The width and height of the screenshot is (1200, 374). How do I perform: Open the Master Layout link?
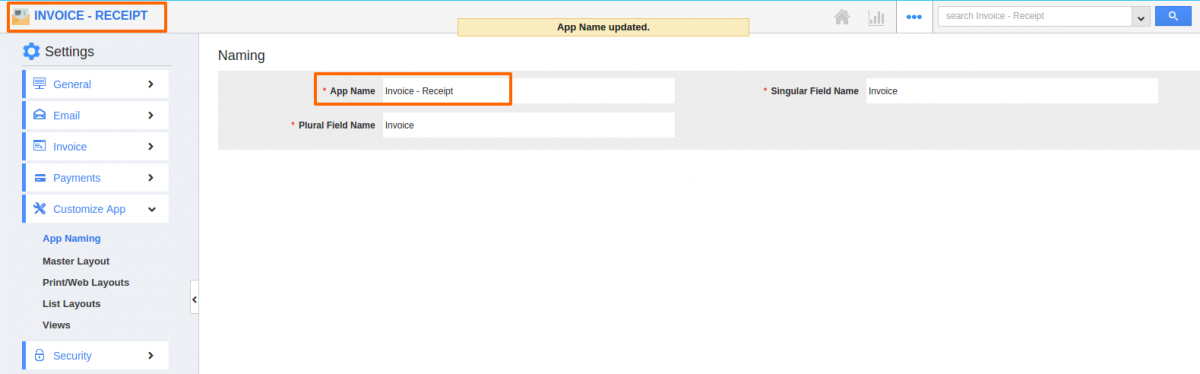click(76, 261)
